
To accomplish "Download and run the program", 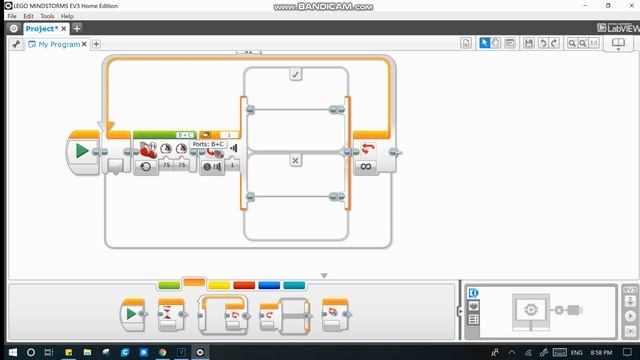I will point(630,316).
